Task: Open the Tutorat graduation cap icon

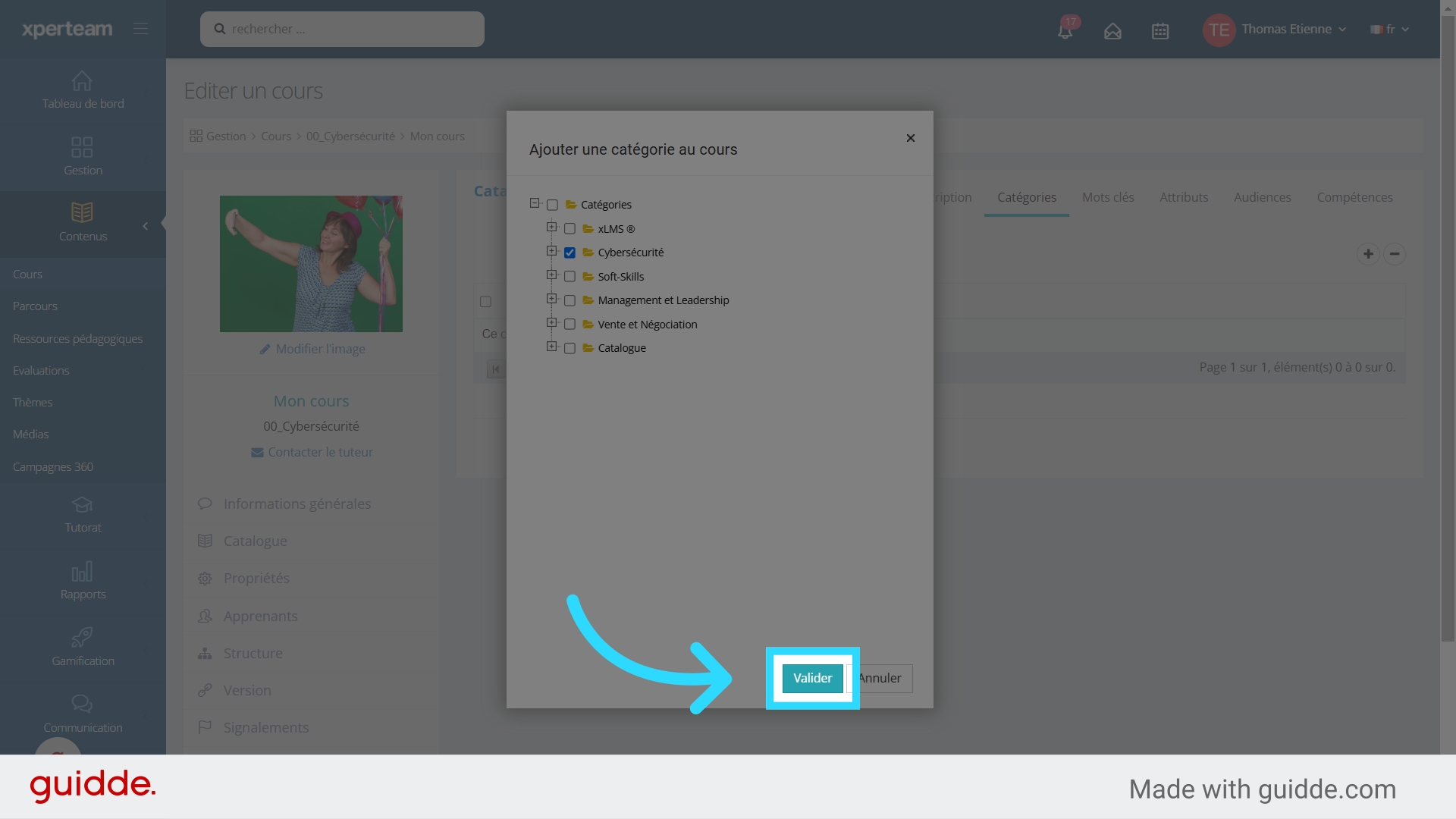Action: (x=82, y=504)
